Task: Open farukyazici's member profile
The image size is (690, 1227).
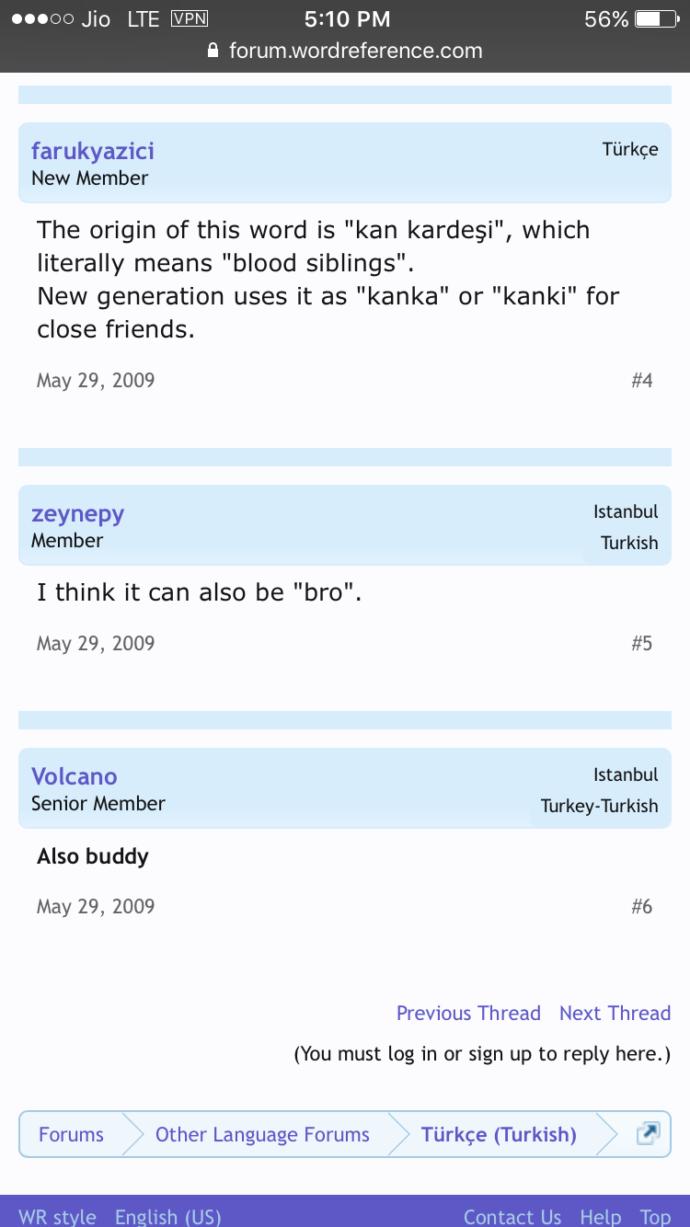Action: tap(92, 151)
